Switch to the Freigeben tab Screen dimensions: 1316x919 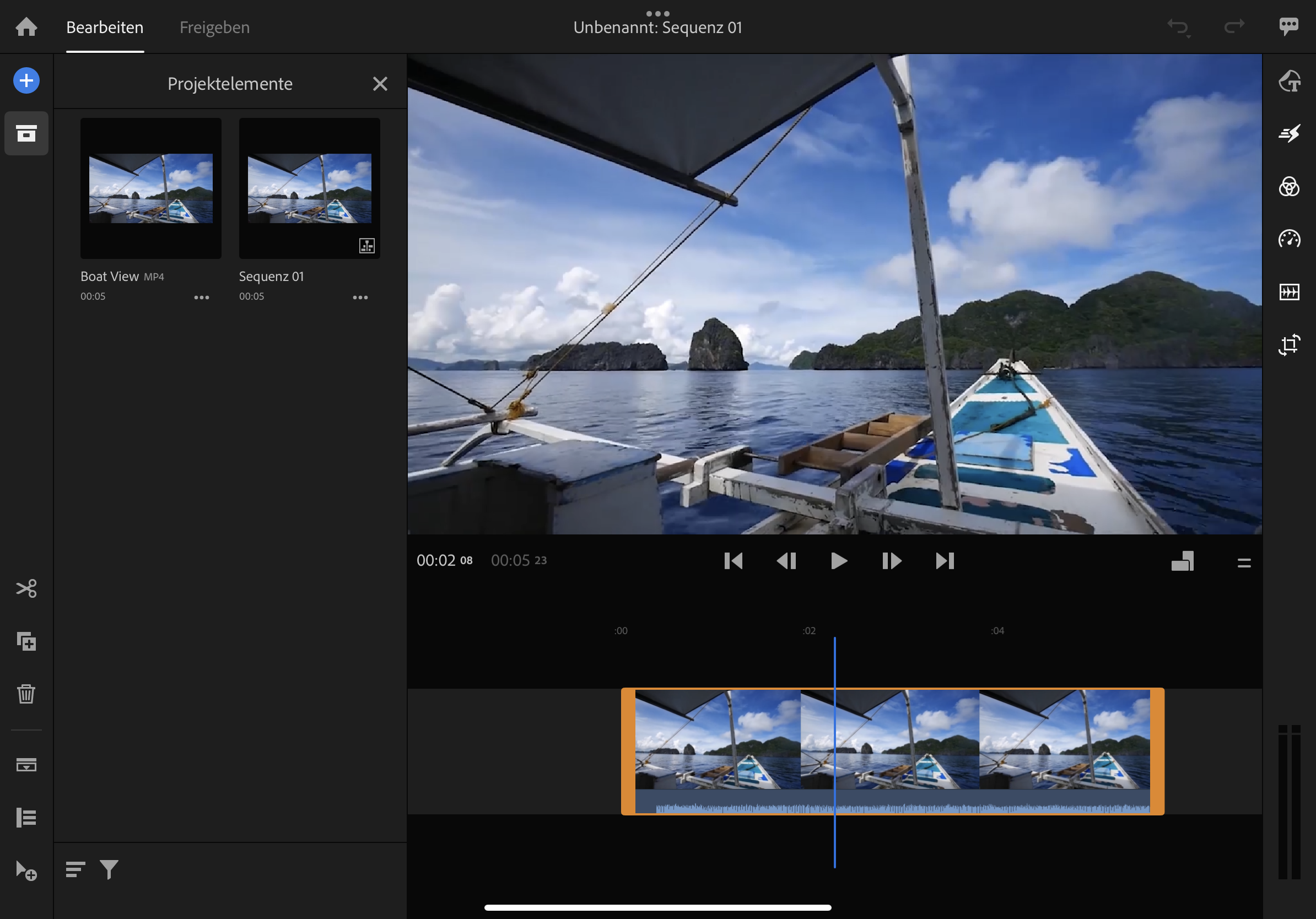[214, 27]
